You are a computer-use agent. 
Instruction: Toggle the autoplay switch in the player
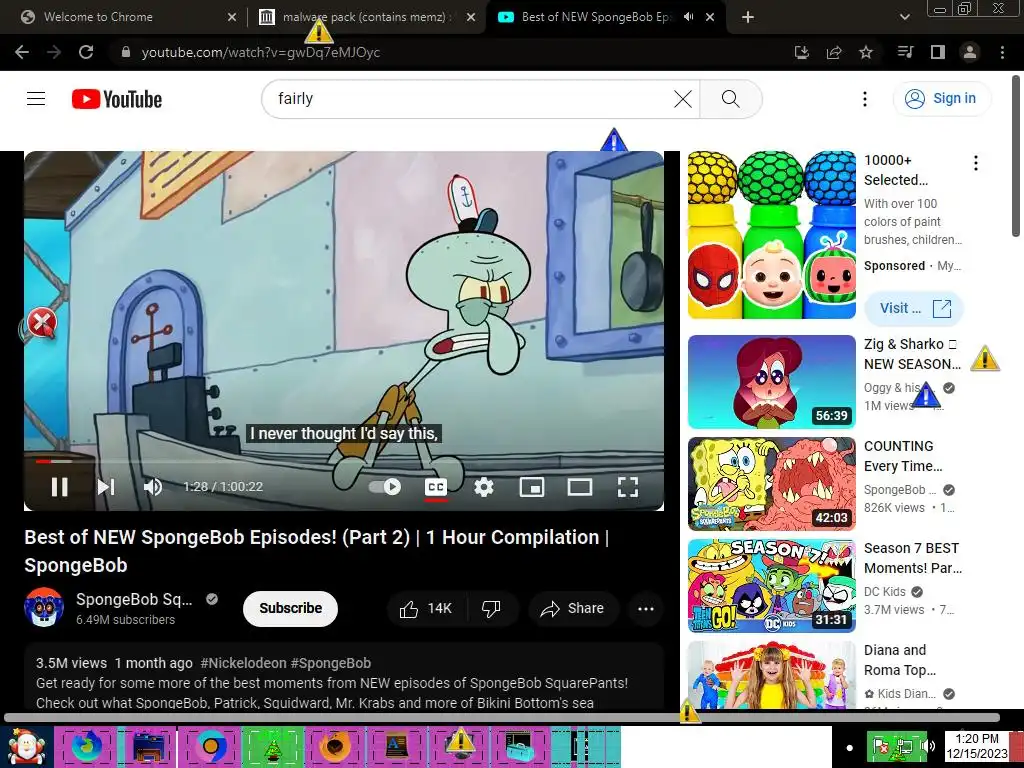click(385, 487)
